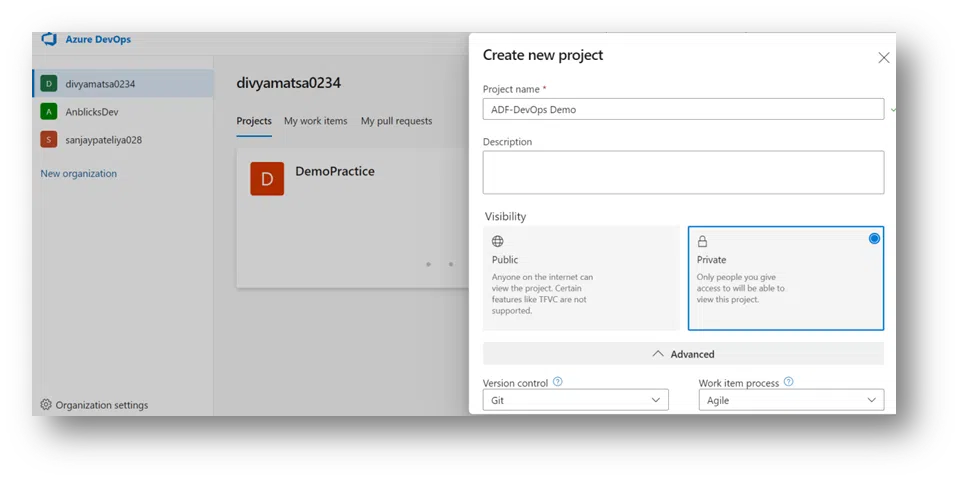Open the Version control Git dropdown
The width and height of the screenshot is (961, 481).
[x=576, y=400]
